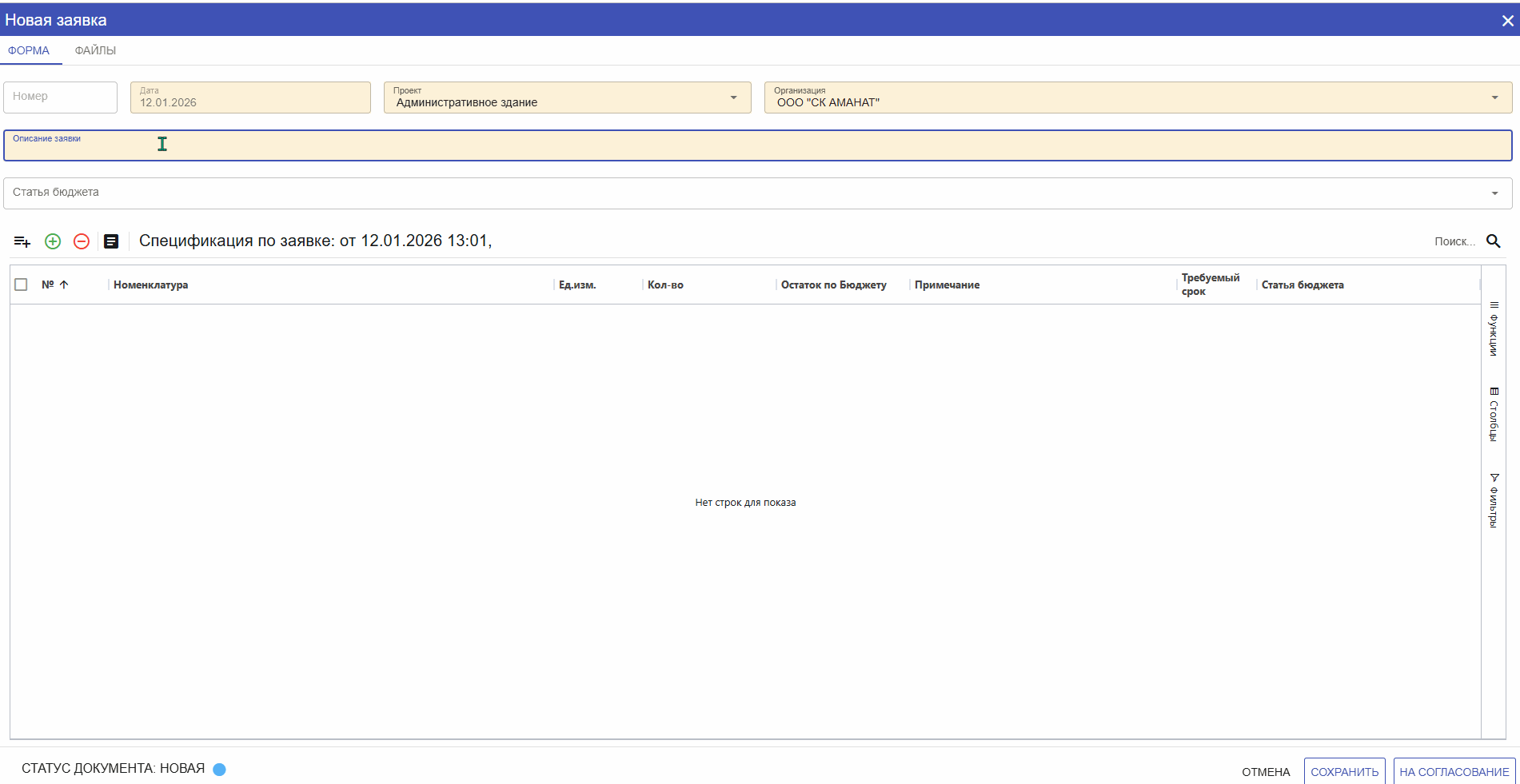Screen dimensions: 1520x784
Task: Open the Фильтры side panel
Action: (1494, 501)
